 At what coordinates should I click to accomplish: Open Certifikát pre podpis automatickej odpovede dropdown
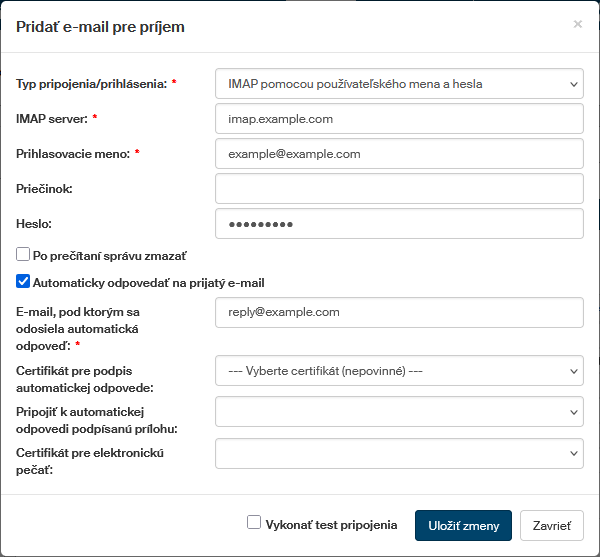tap(398, 371)
